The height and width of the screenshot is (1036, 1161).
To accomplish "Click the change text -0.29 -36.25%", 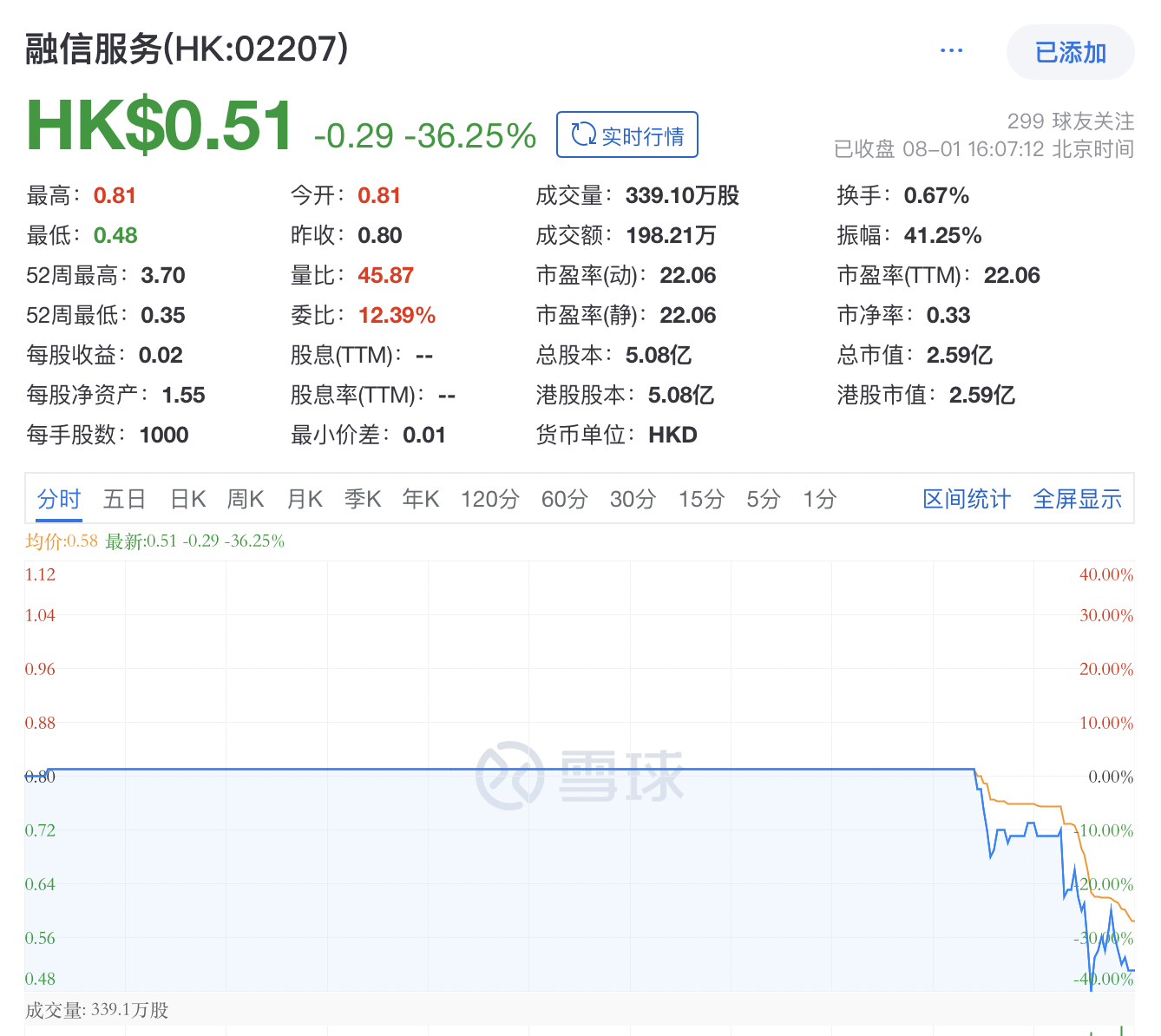I will 425,136.
